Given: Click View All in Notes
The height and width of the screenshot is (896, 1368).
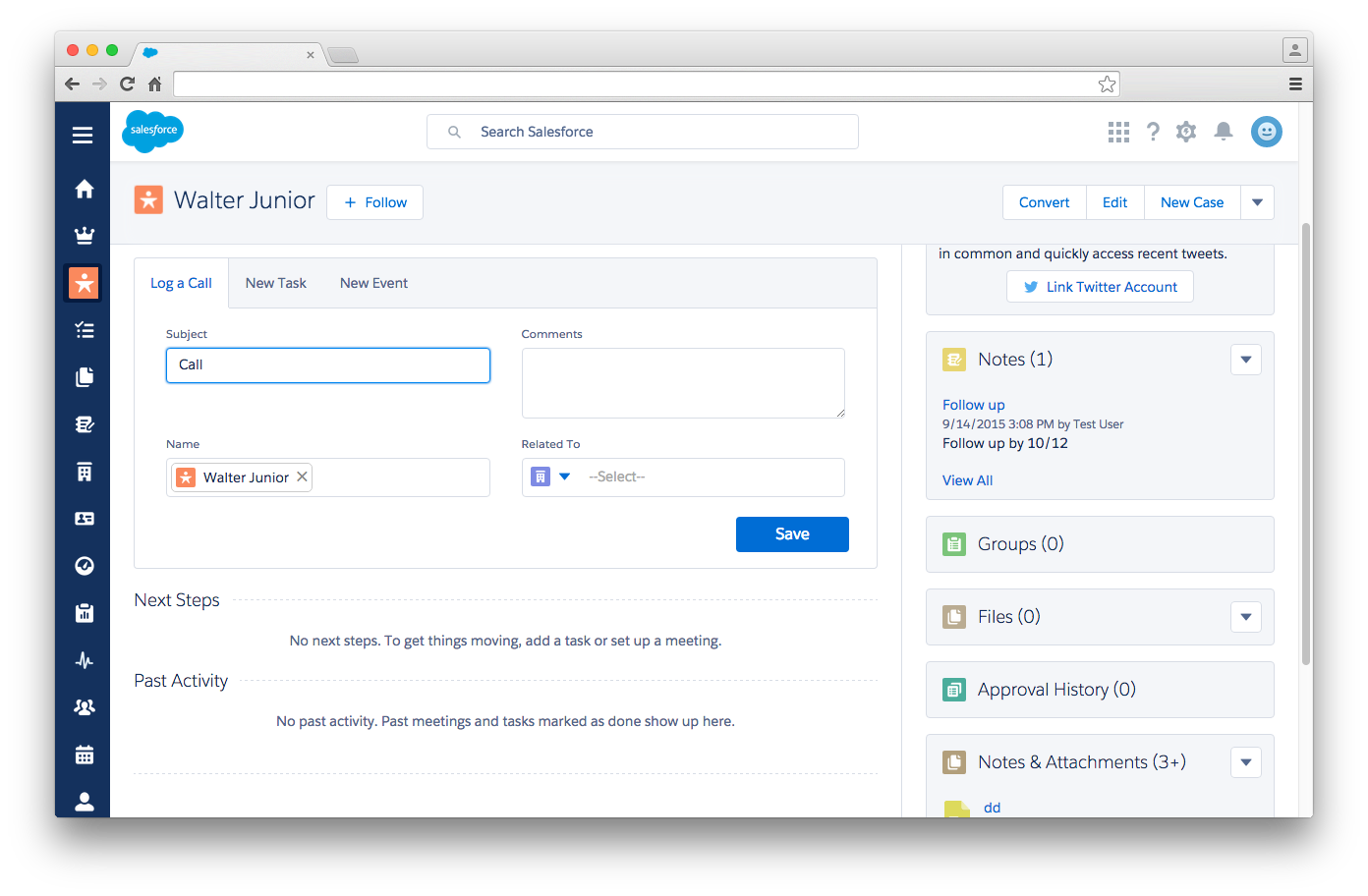Looking at the screenshot, I should tap(967, 480).
